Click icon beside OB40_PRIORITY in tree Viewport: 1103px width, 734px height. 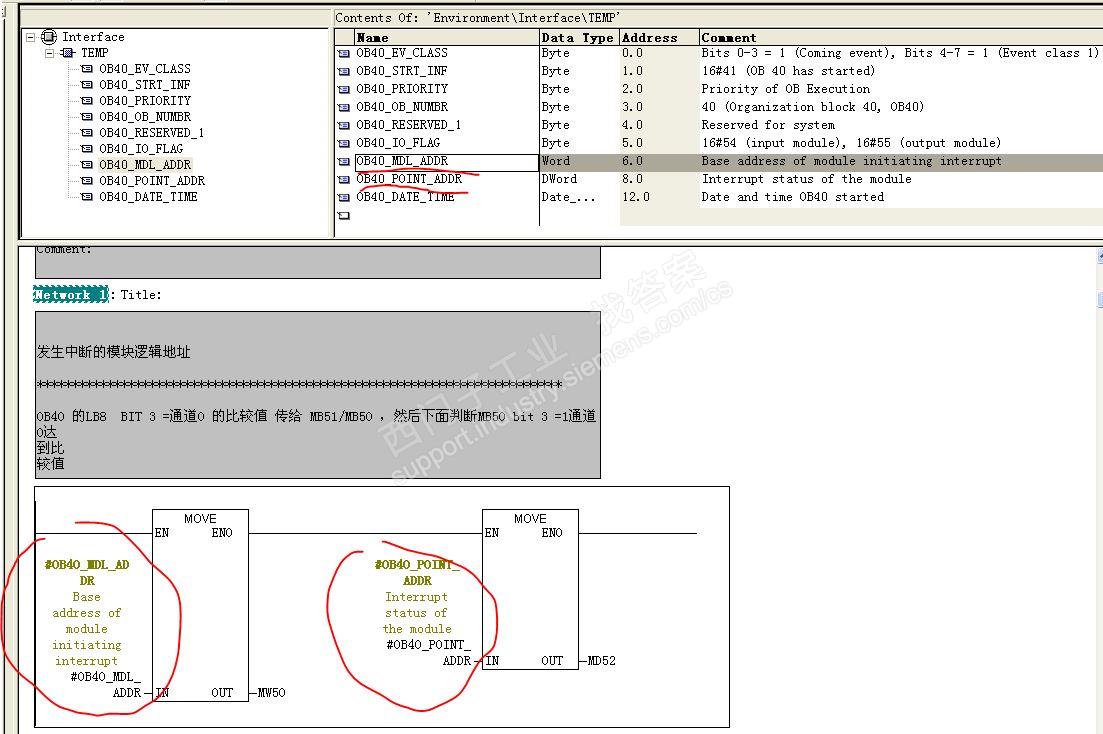tap(87, 101)
